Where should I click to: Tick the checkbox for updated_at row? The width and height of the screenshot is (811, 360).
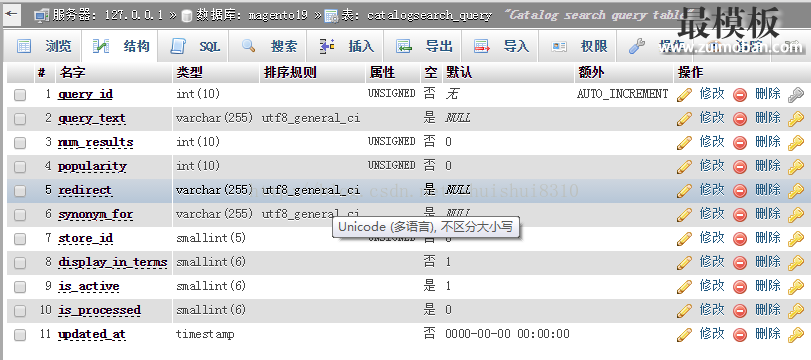click(x=20, y=335)
